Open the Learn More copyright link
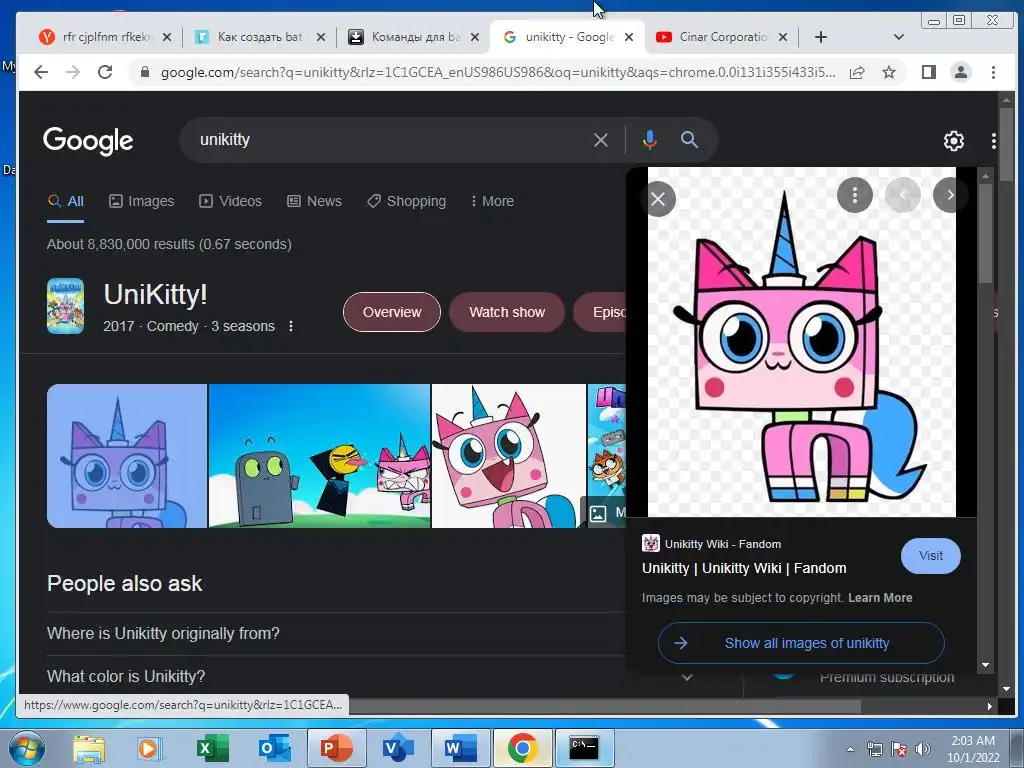The height and width of the screenshot is (768, 1024). click(880, 598)
